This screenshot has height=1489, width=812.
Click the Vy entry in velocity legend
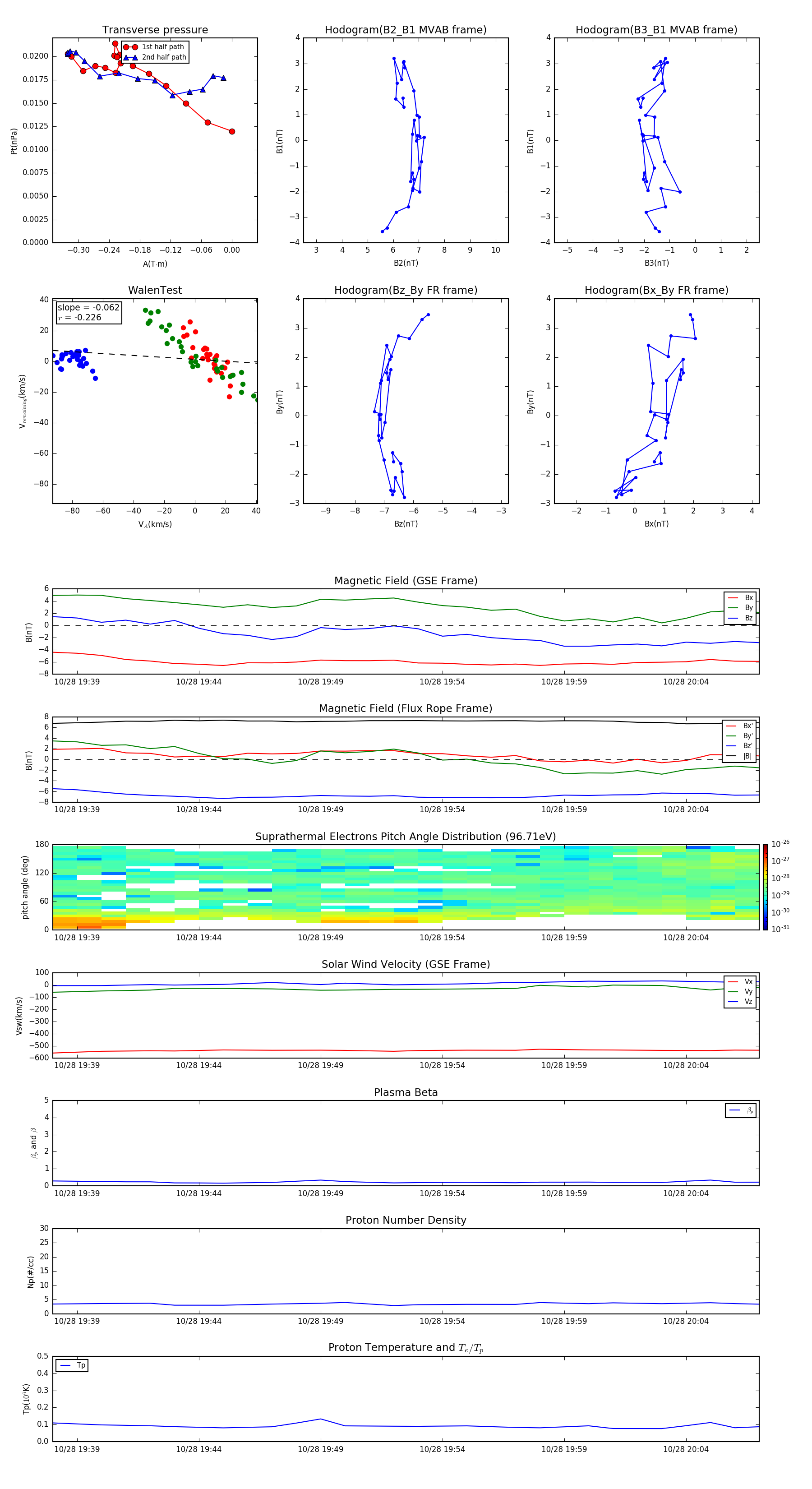(740, 992)
